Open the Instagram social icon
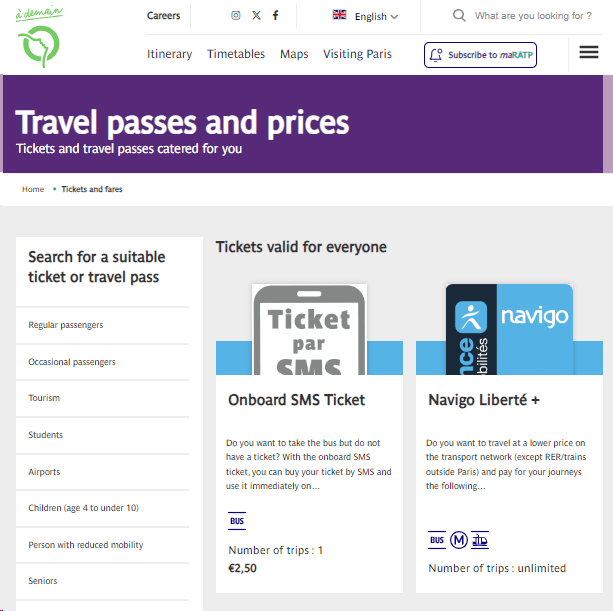The height and width of the screenshot is (611, 613). tap(236, 16)
